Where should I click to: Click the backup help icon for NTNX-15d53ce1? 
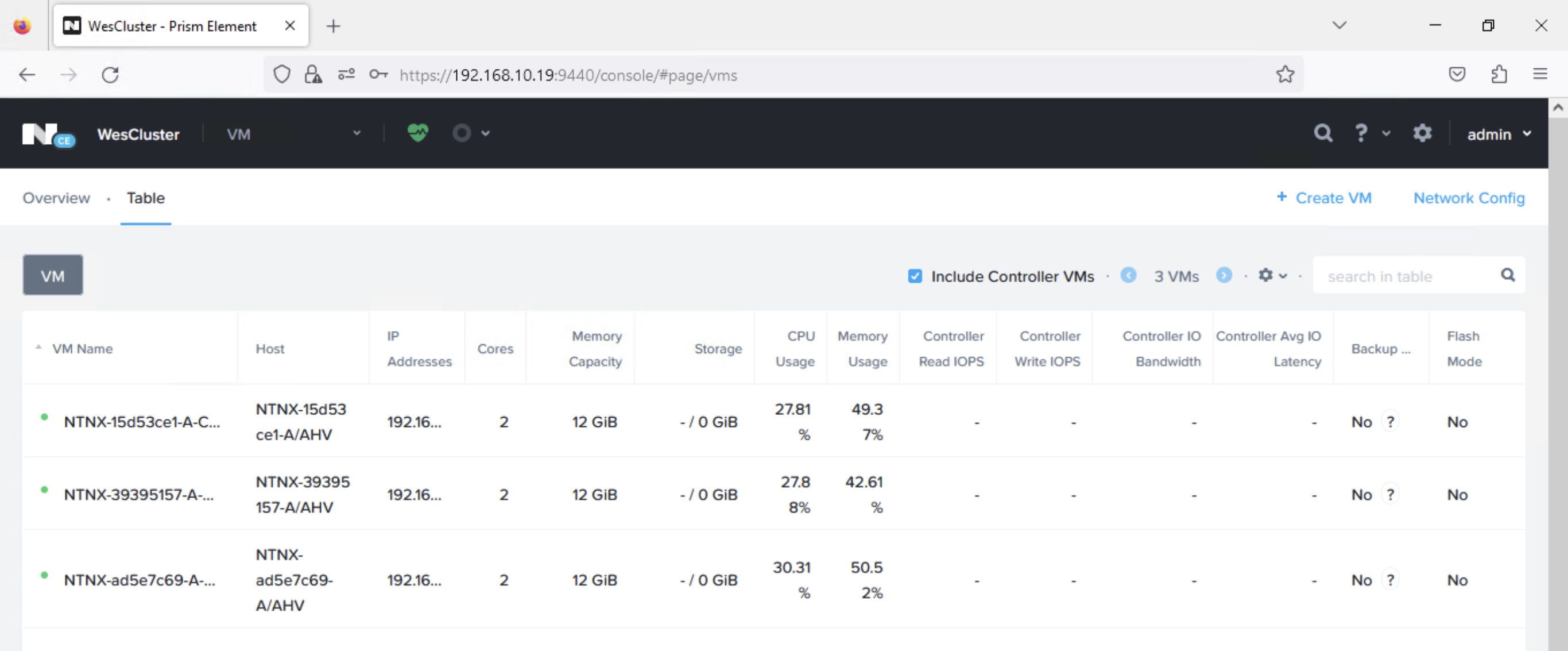tap(1389, 421)
